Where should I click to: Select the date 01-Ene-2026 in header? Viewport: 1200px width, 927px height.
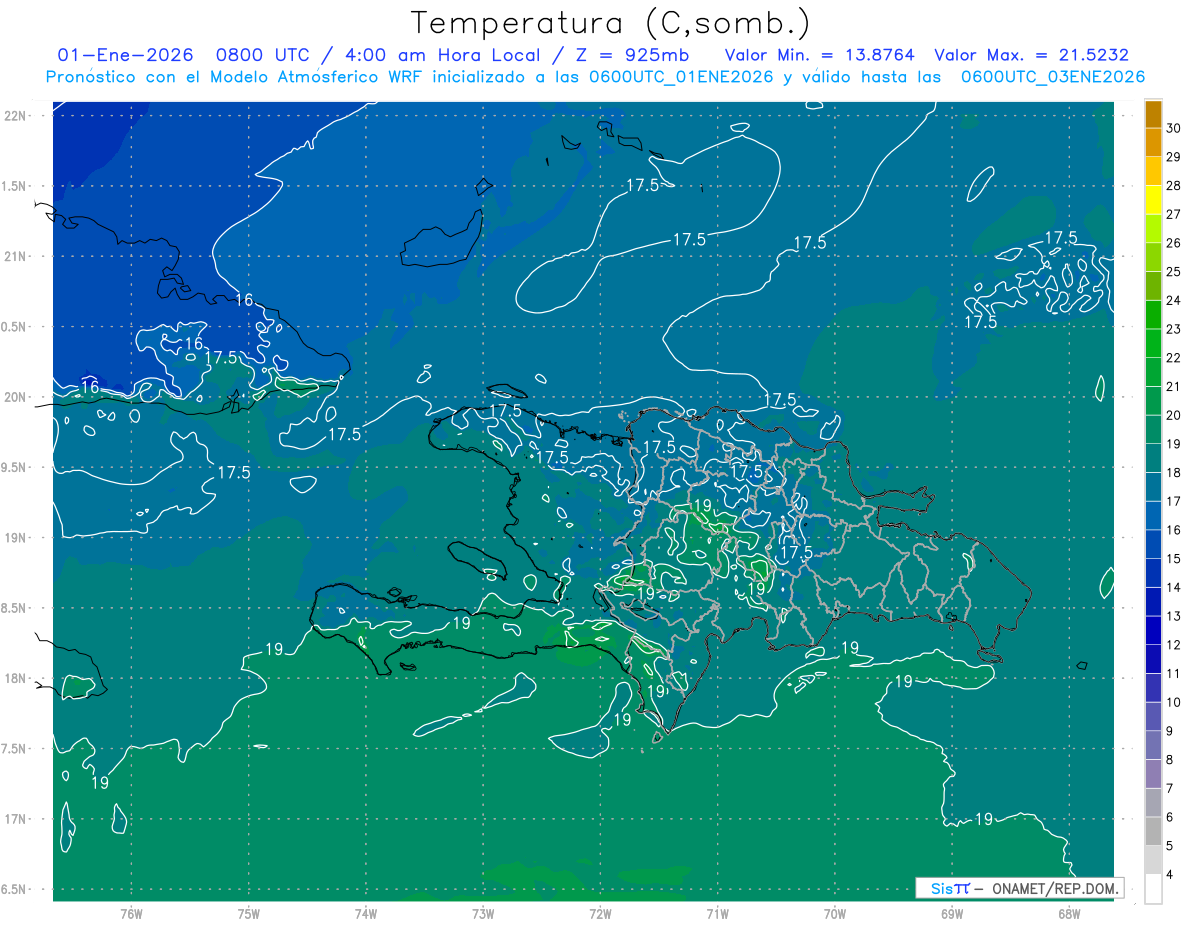[123, 55]
